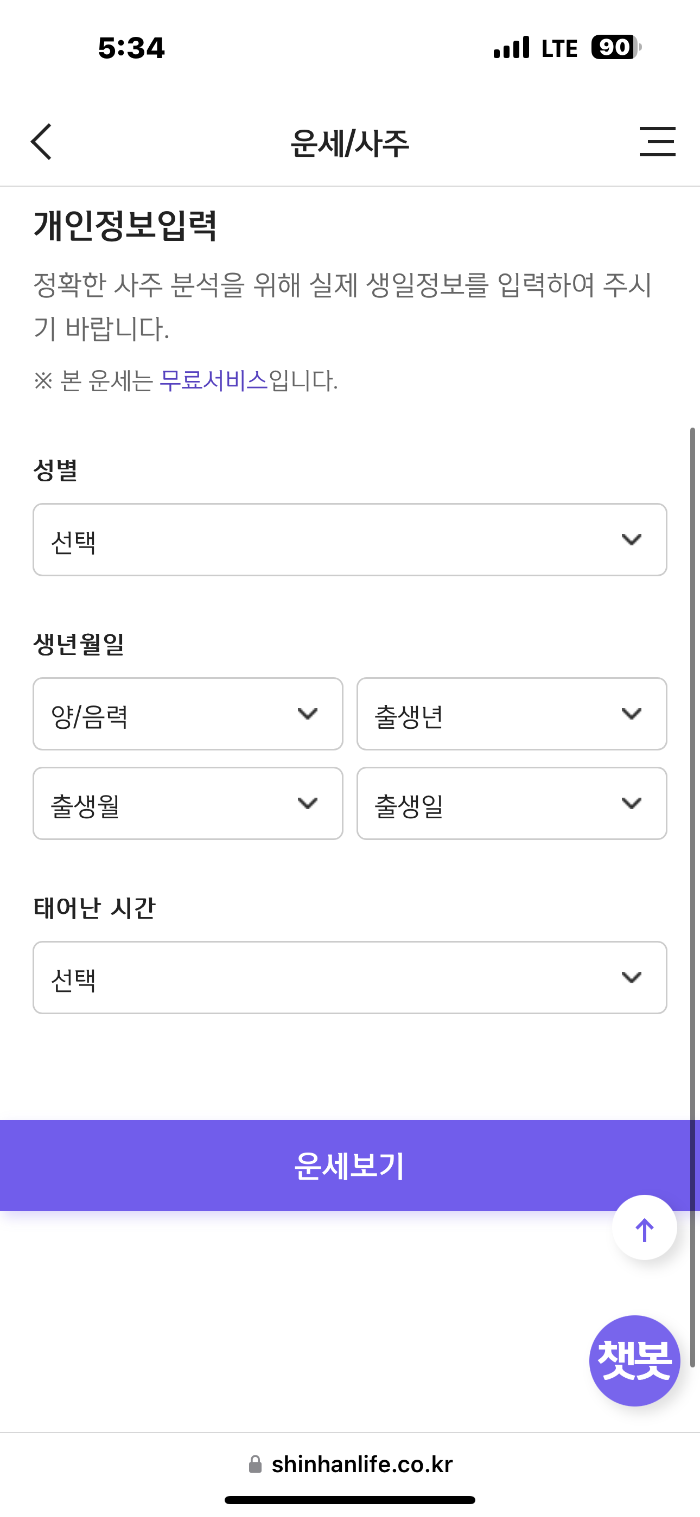This screenshot has width=700, height=1517.
Task: Tap the back arrow icon
Action: tap(41, 142)
